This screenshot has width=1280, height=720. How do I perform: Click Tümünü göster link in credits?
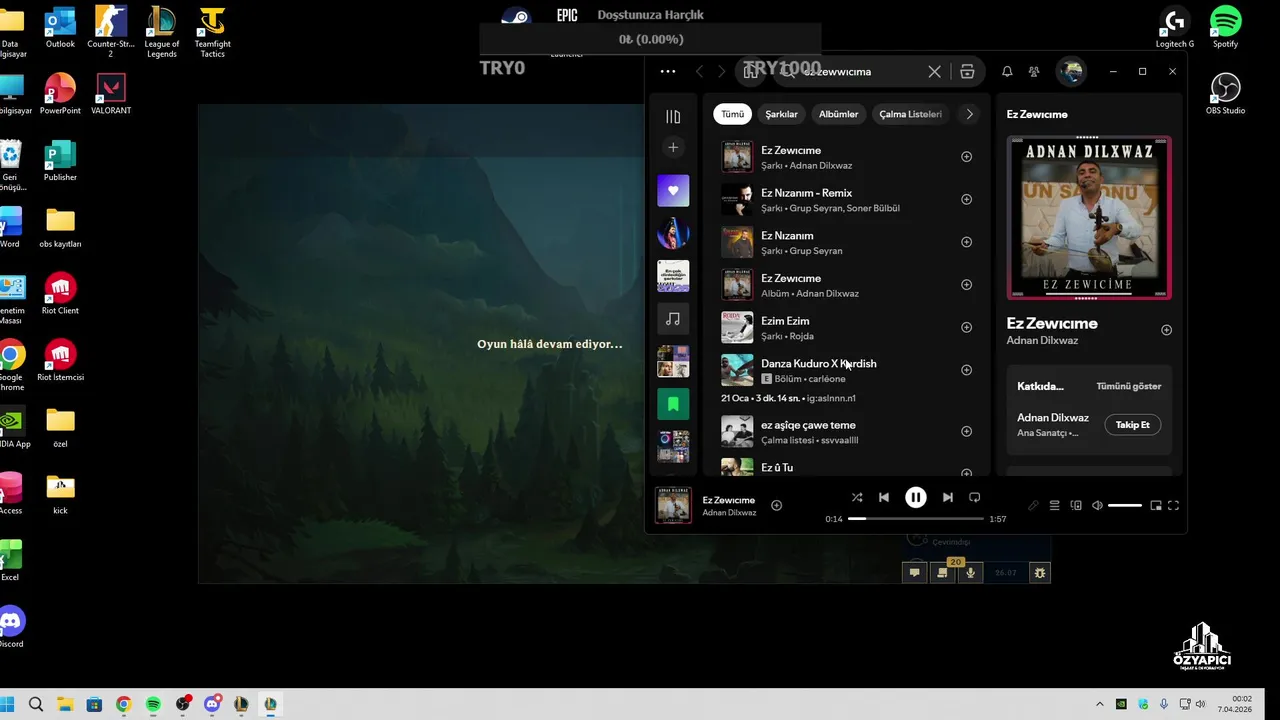[x=1128, y=386]
